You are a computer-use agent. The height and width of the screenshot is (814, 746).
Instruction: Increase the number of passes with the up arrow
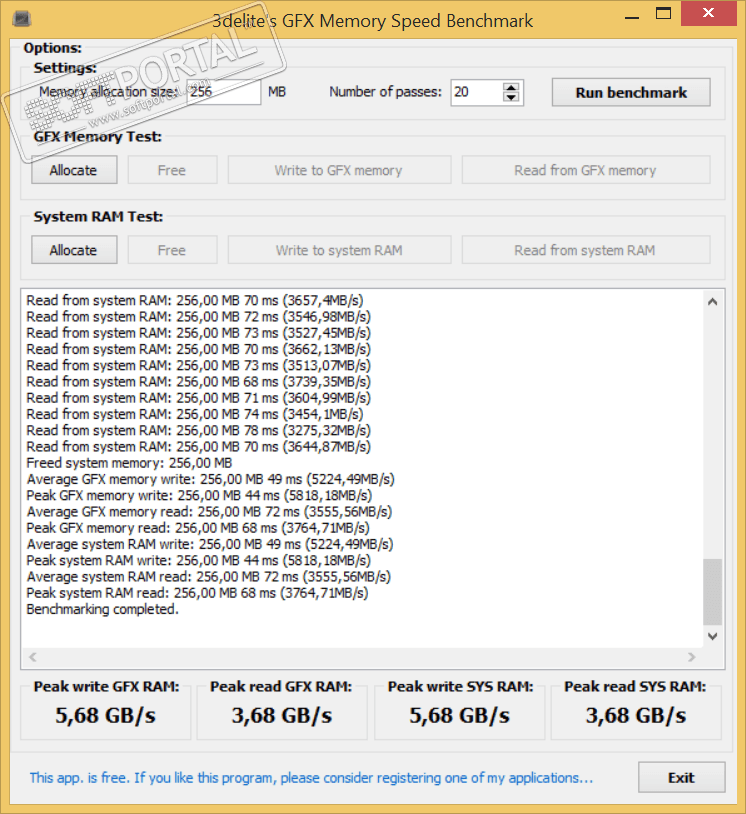pyautogui.click(x=511, y=87)
